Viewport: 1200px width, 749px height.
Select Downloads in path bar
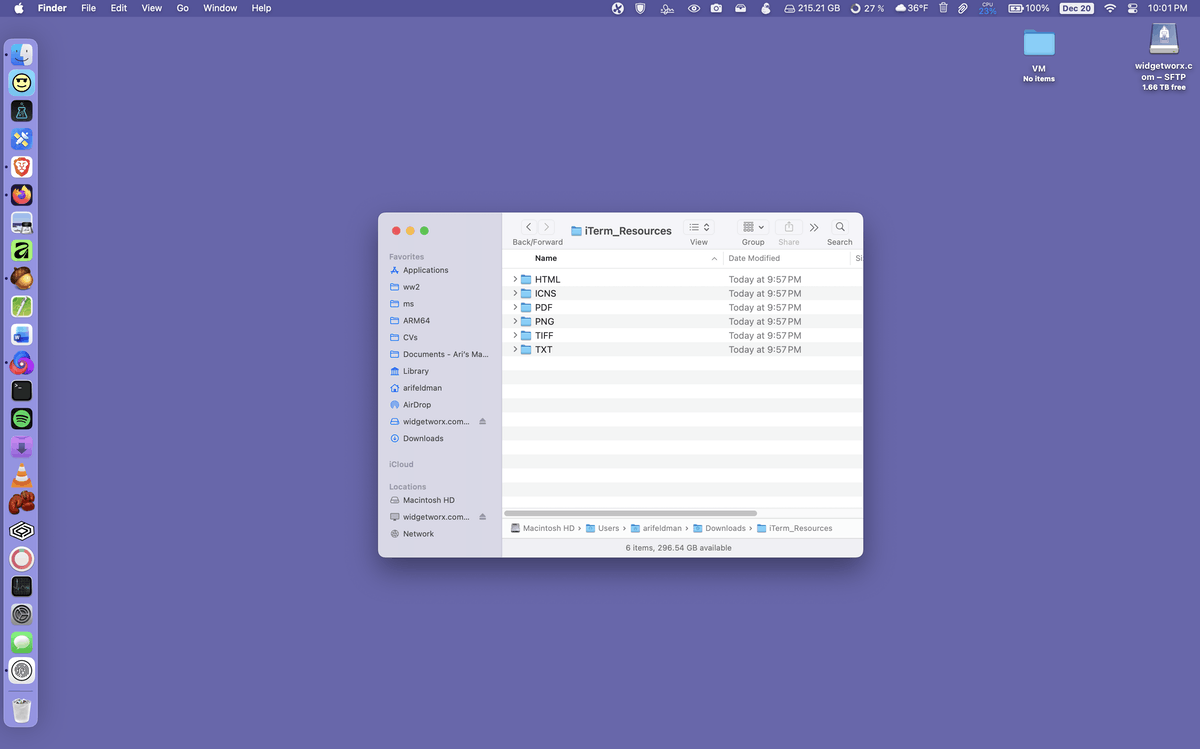point(725,528)
